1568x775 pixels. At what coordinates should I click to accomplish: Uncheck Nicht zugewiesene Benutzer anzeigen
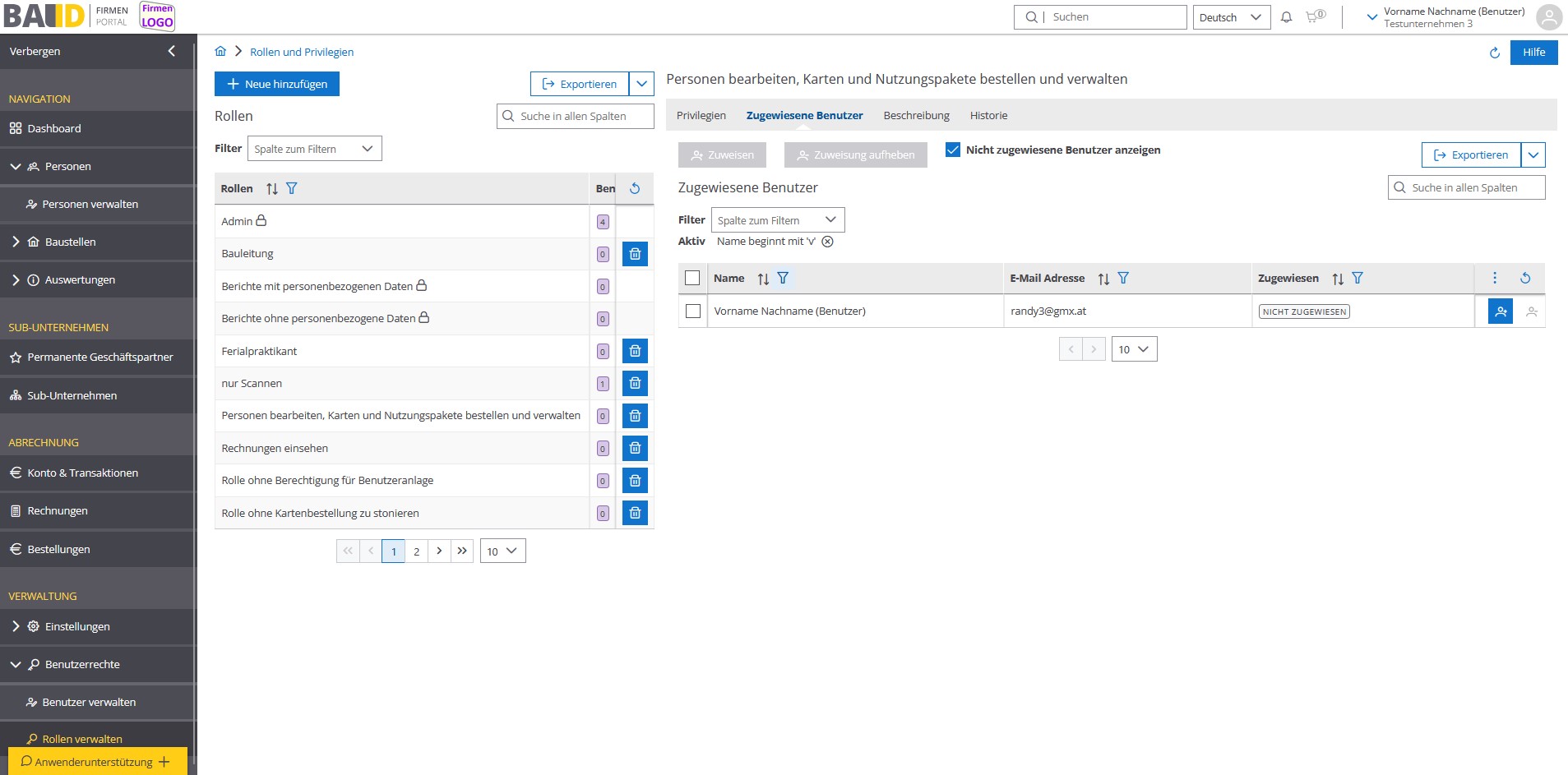coord(953,150)
